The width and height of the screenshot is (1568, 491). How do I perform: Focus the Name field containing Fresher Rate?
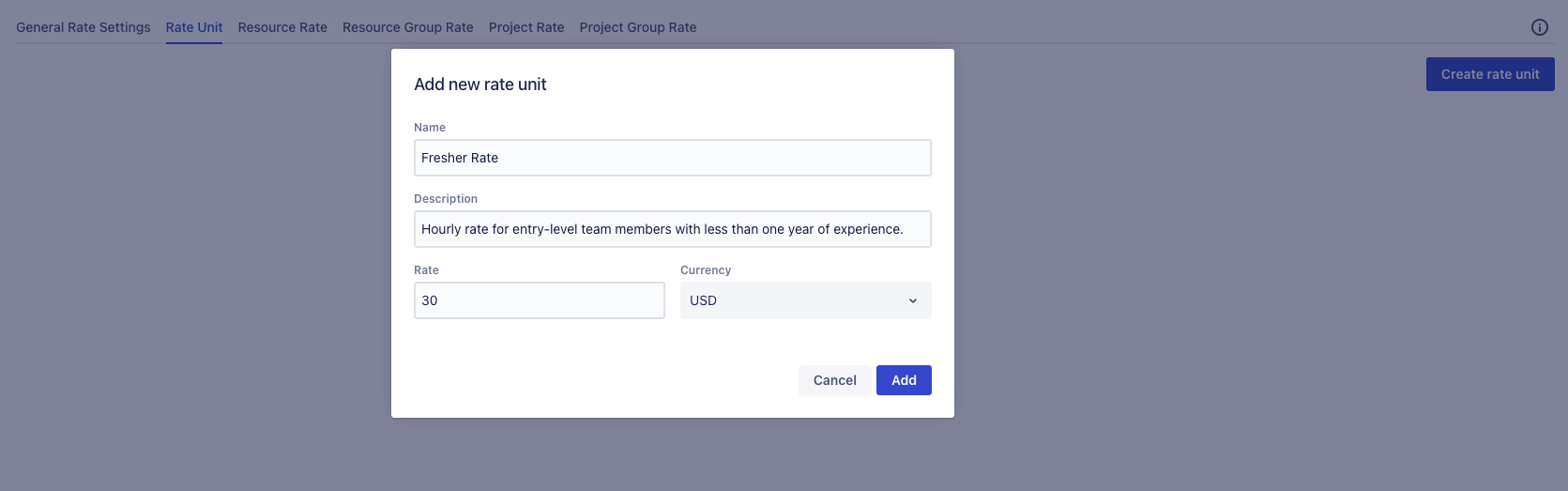click(x=672, y=158)
